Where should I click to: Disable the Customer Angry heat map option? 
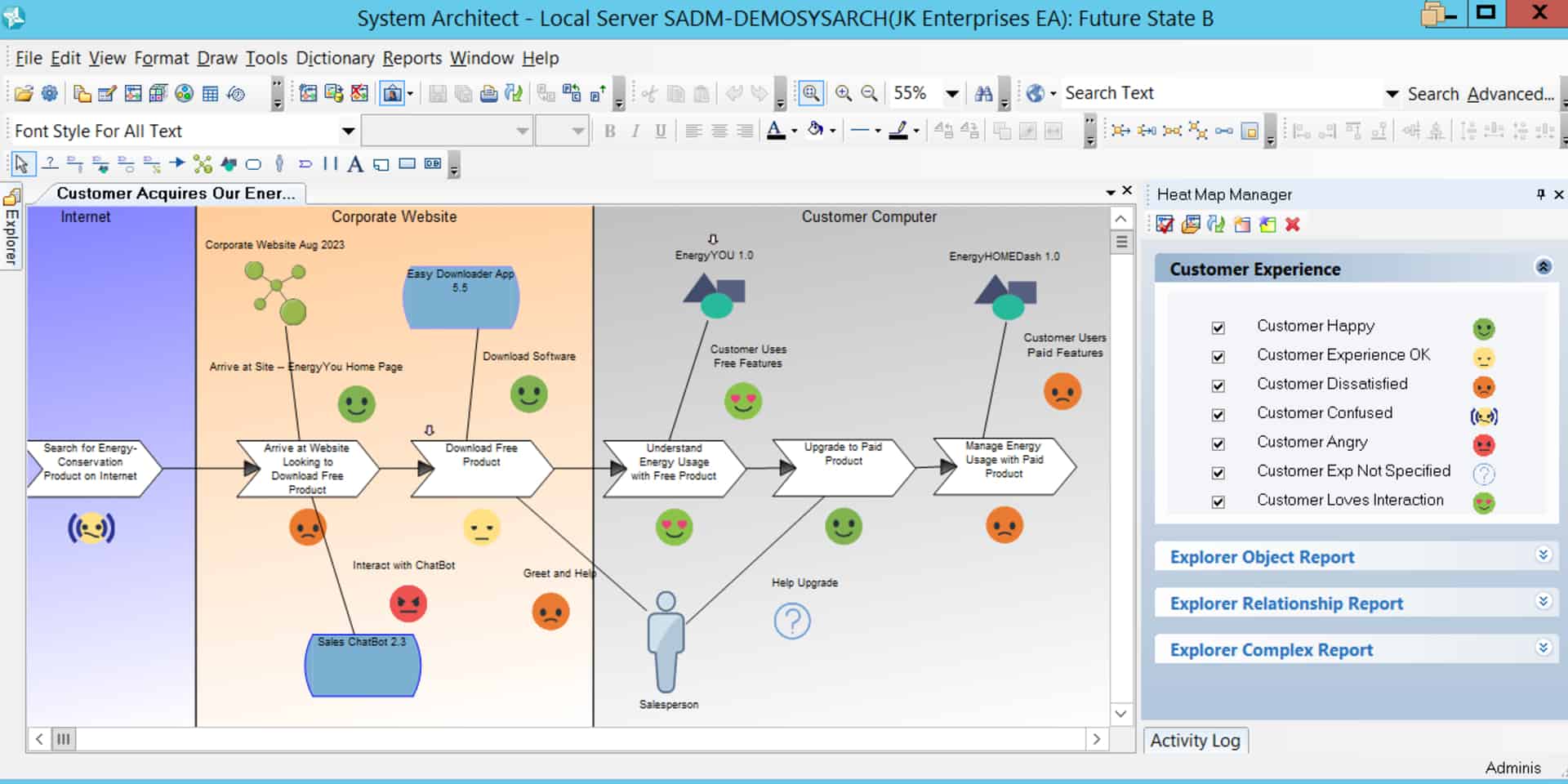point(1218,443)
